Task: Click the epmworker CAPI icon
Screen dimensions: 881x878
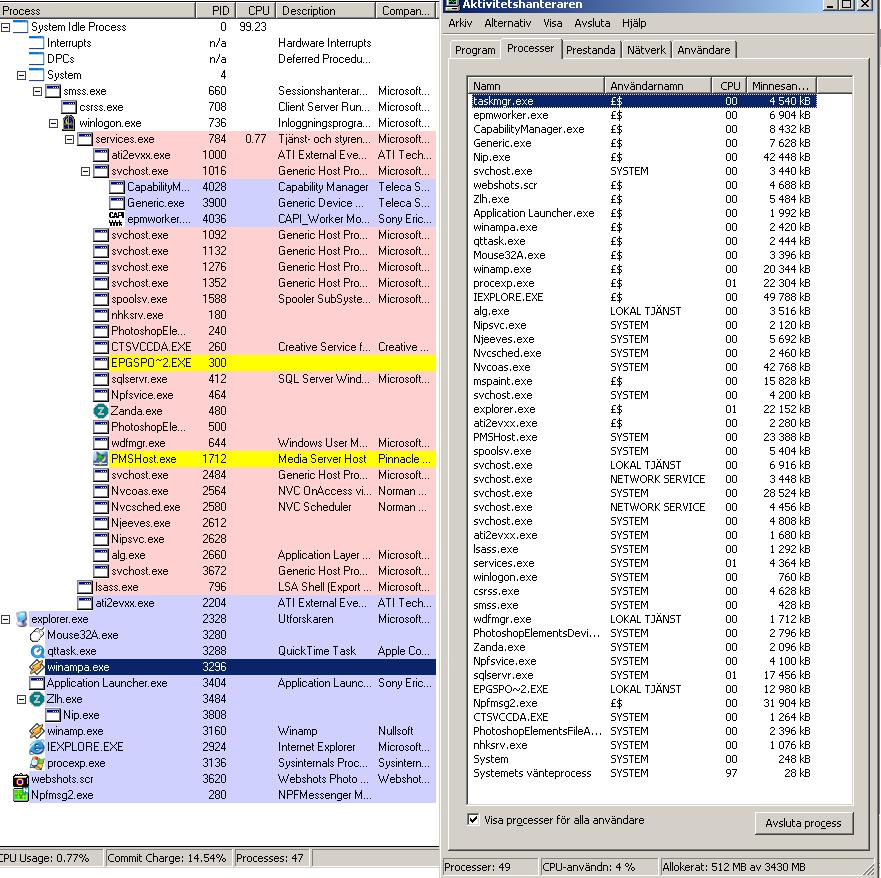Action: [x=116, y=219]
